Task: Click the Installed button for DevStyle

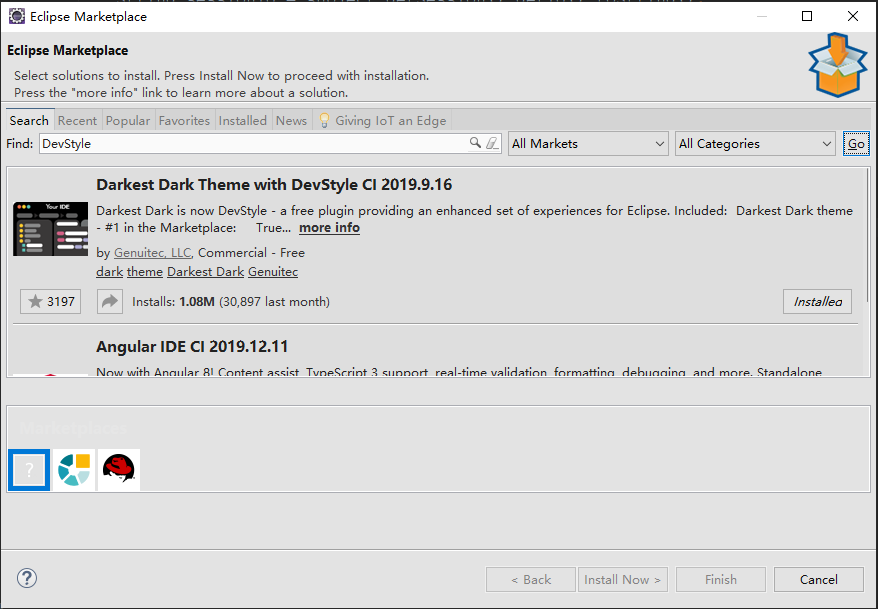Action: coord(817,301)
